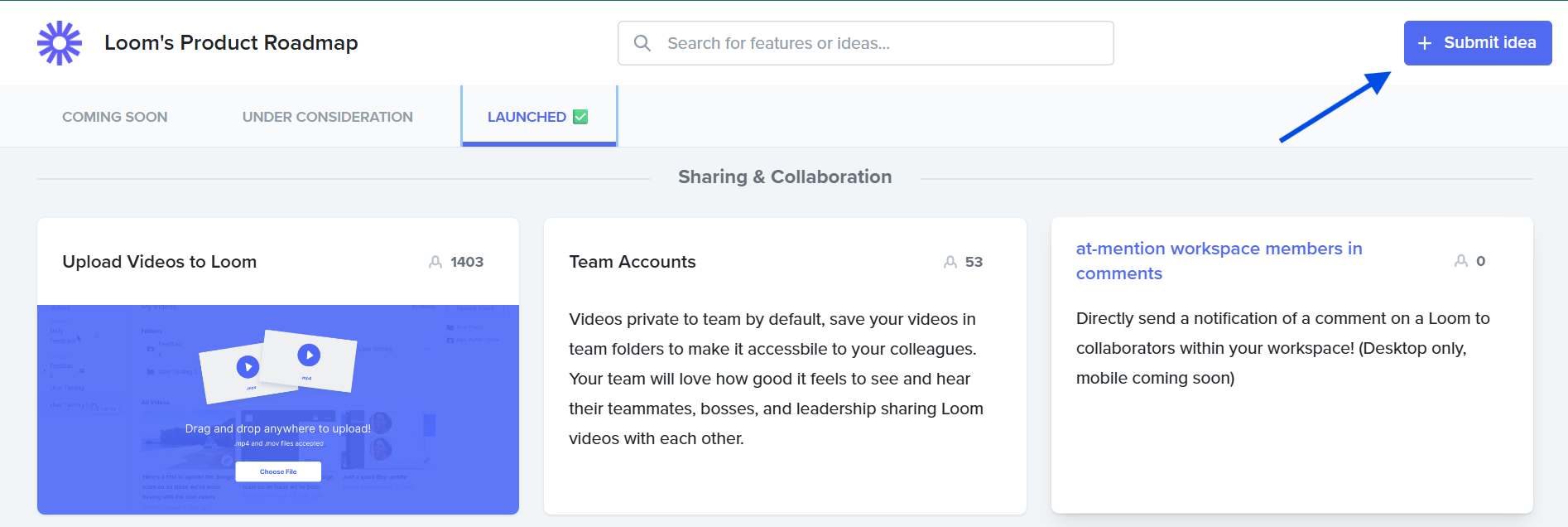1568x527 pixels.
Task: Click Choose File in the upload preview
Action: click(278, 471)
